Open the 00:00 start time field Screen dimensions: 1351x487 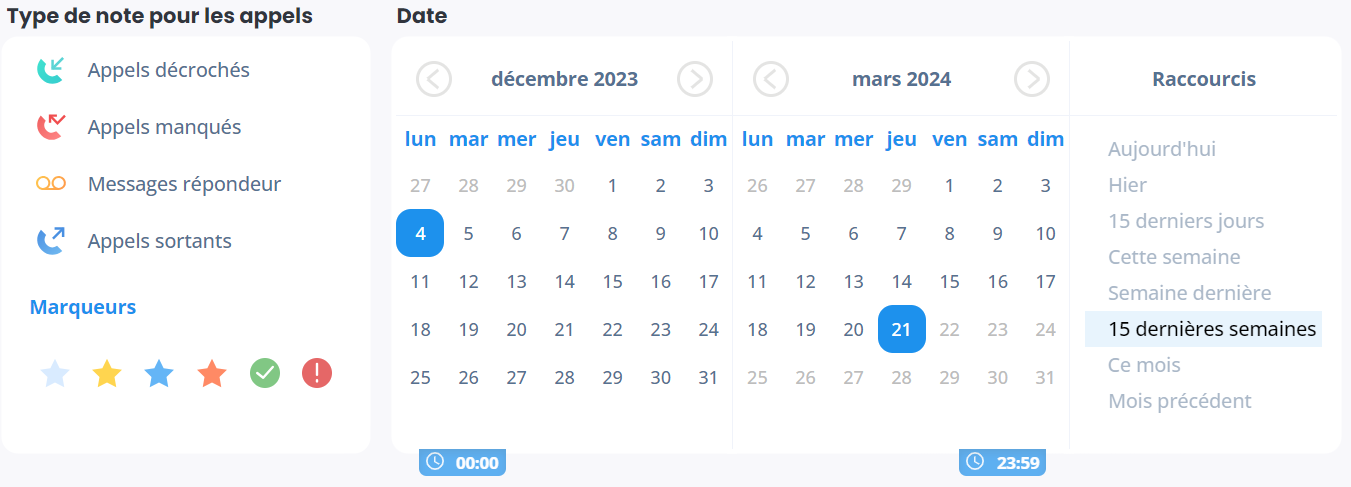tap(462, 462)
